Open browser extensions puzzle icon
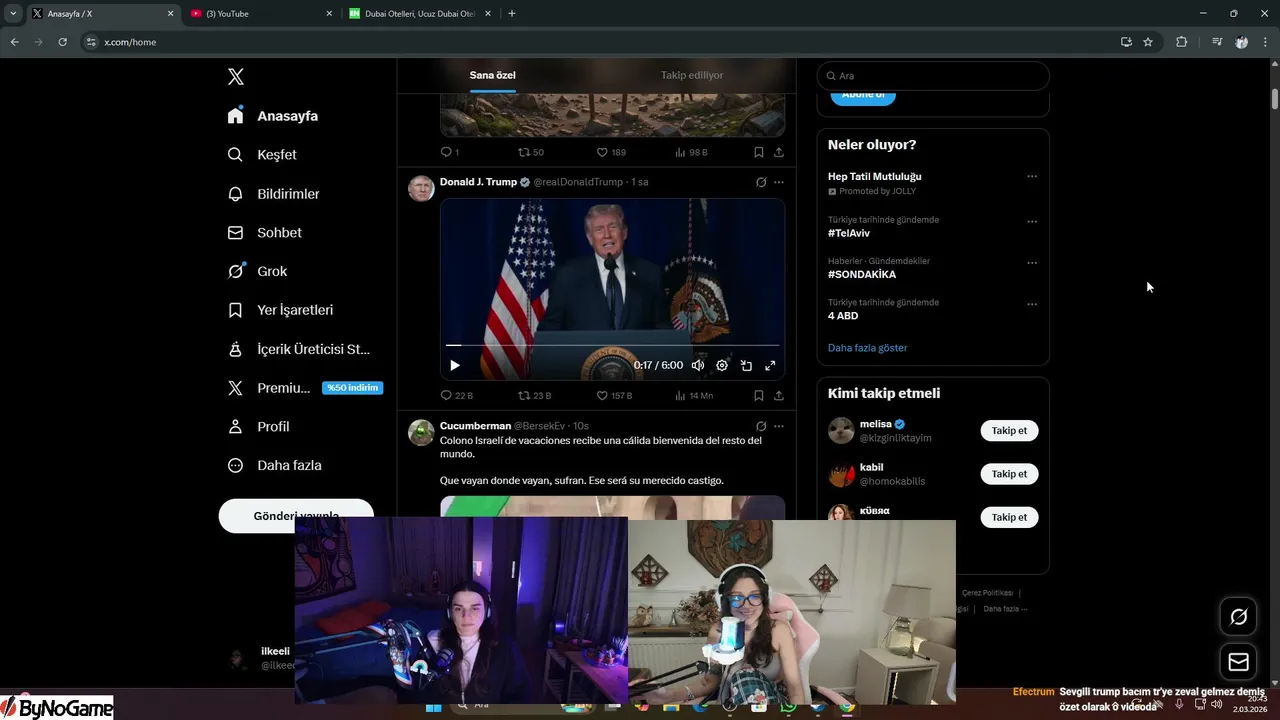1280x720 pixels. pos(1181,42)
